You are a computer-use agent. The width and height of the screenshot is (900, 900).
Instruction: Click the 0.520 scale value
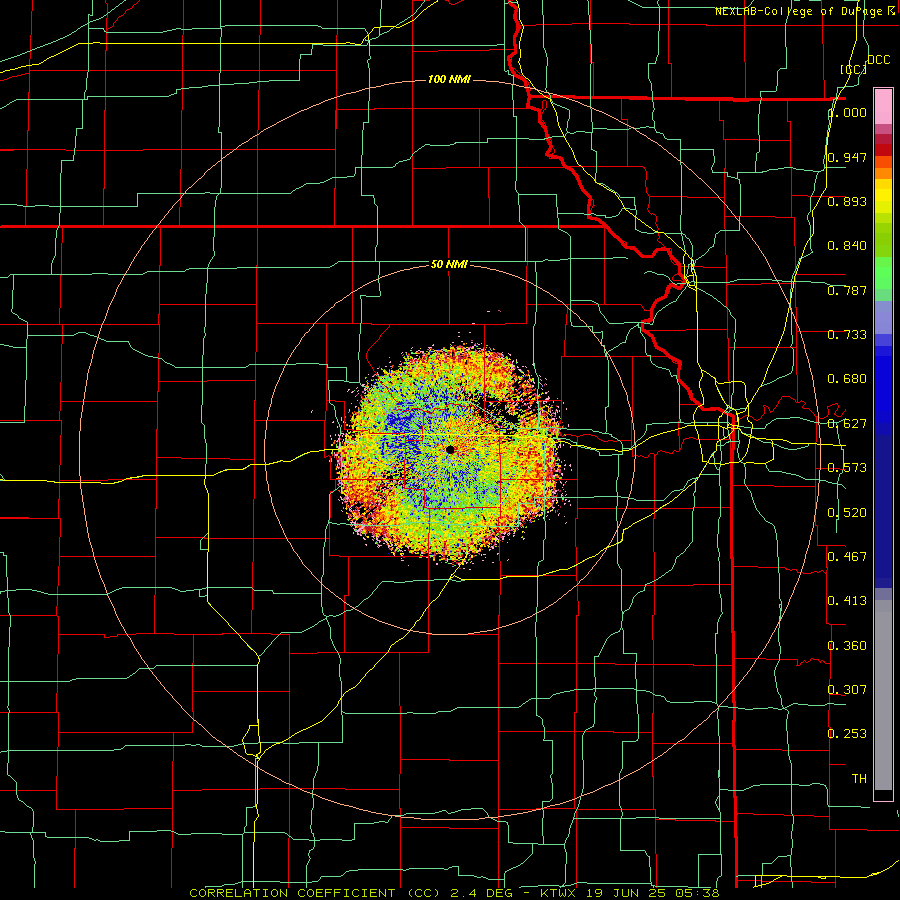(847, 513)
